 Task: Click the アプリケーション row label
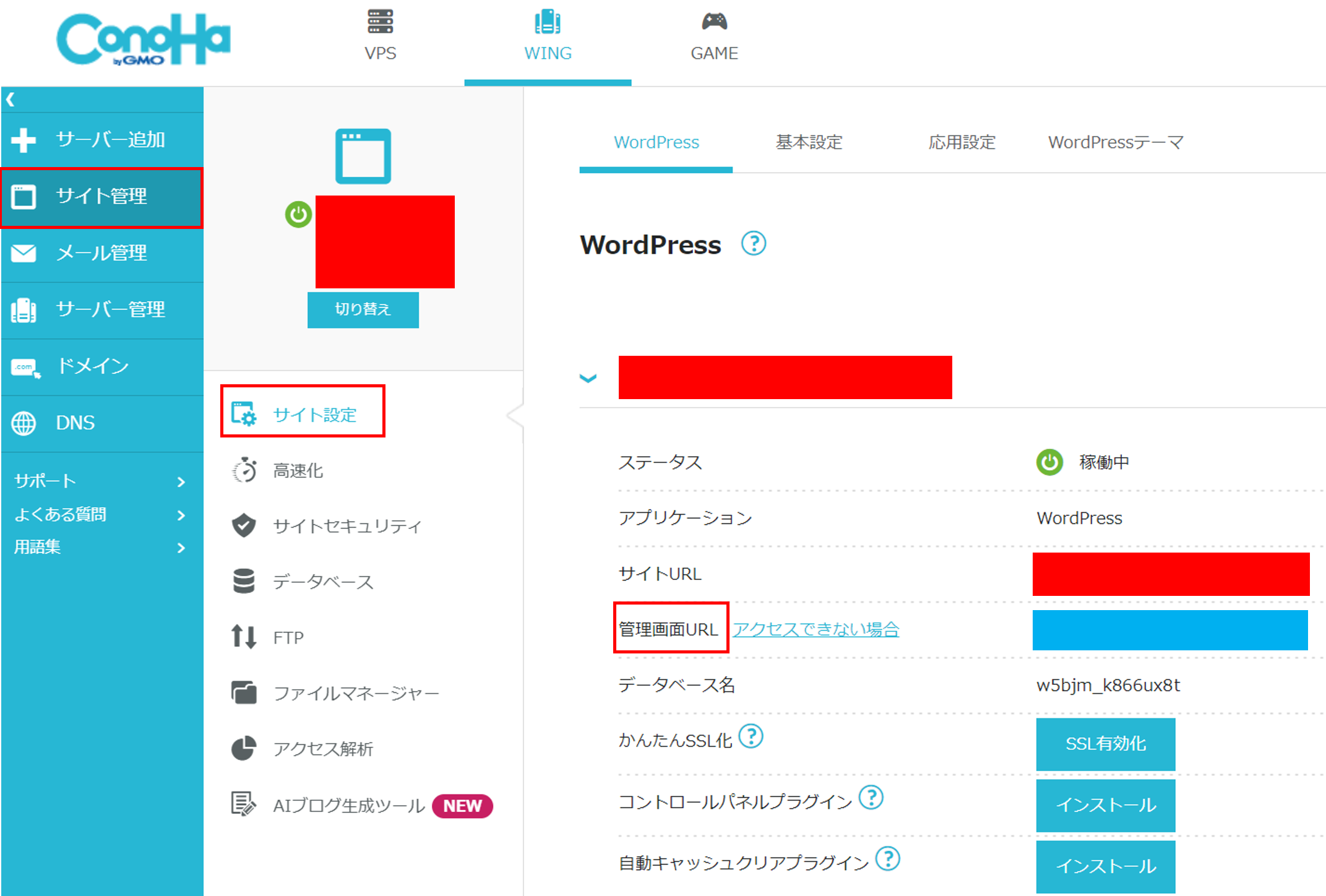point(685,518)
